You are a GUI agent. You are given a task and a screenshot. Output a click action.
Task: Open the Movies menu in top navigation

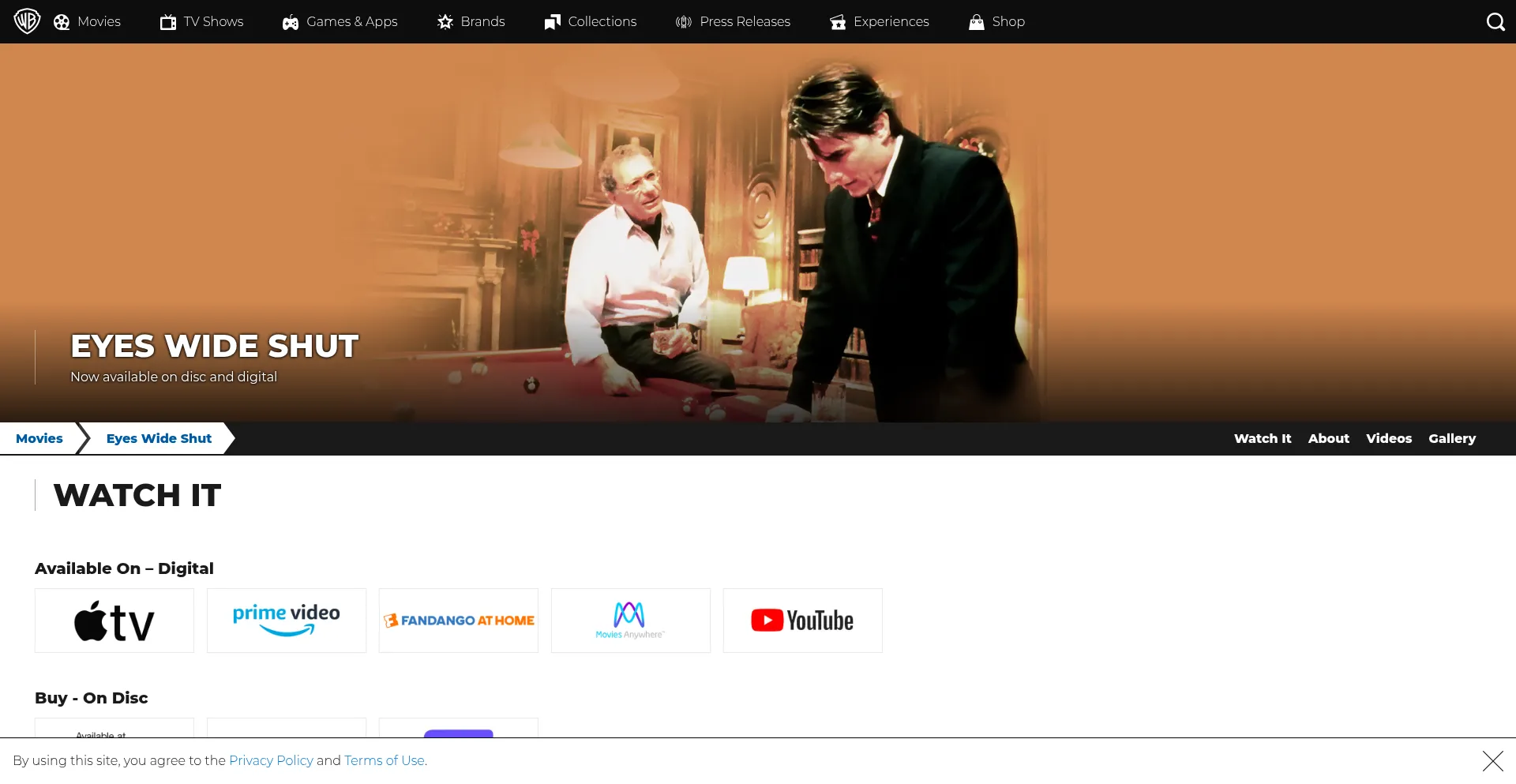[88, 21]
